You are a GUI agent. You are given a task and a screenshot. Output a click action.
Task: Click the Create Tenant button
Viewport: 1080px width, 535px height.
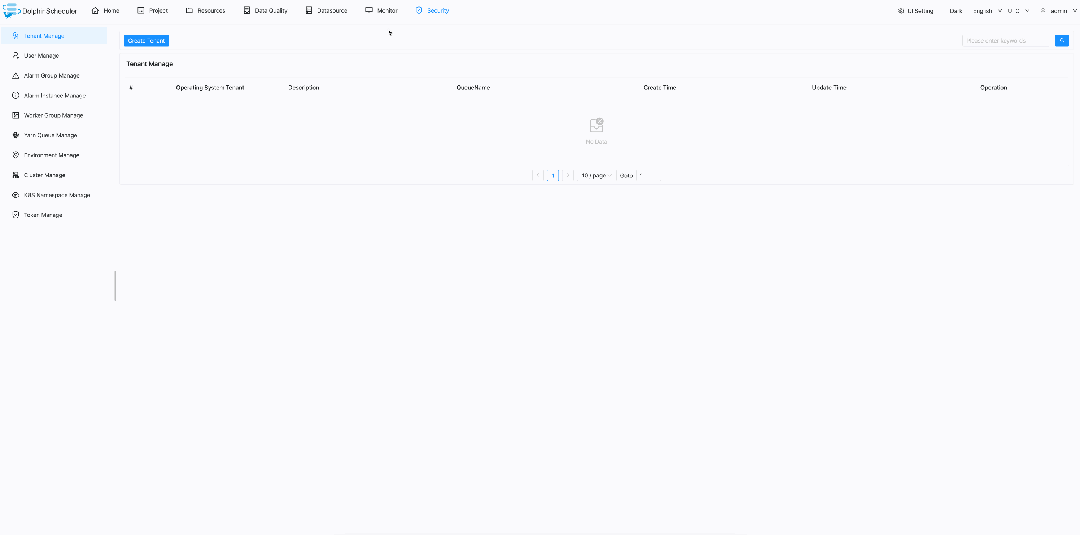click(x=146, y=41)
